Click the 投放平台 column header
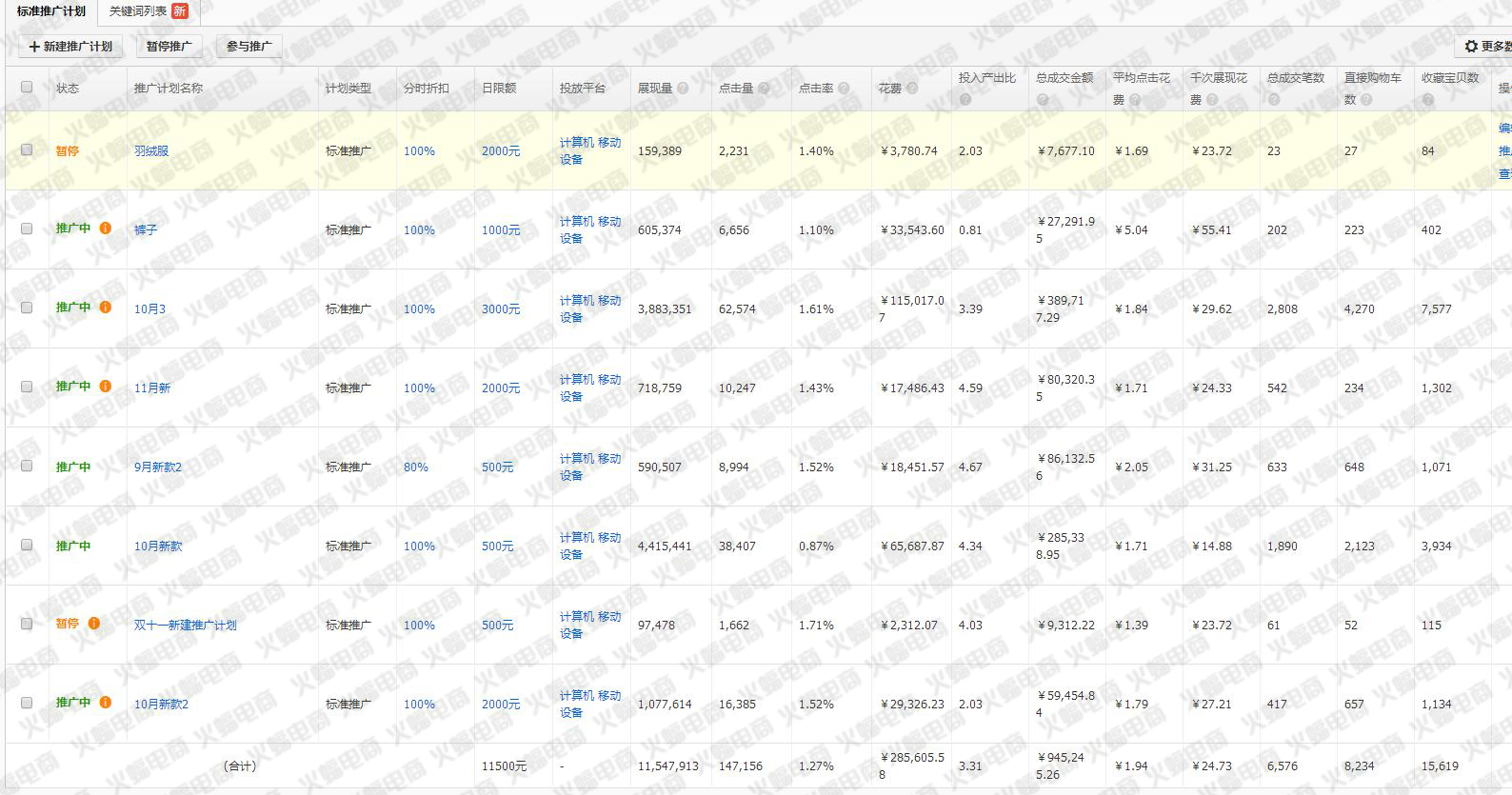Viewport: 1512px width, 795px height. 583,89
